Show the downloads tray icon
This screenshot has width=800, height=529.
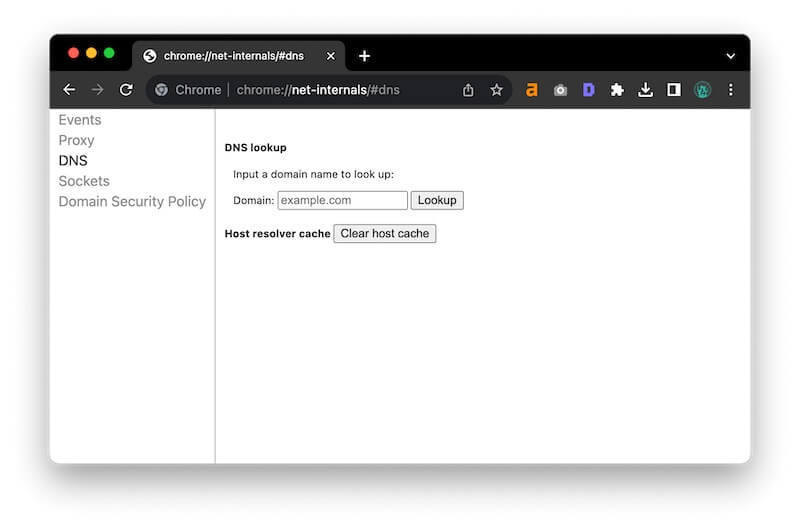pyautogui.click(x=645, y=90)
